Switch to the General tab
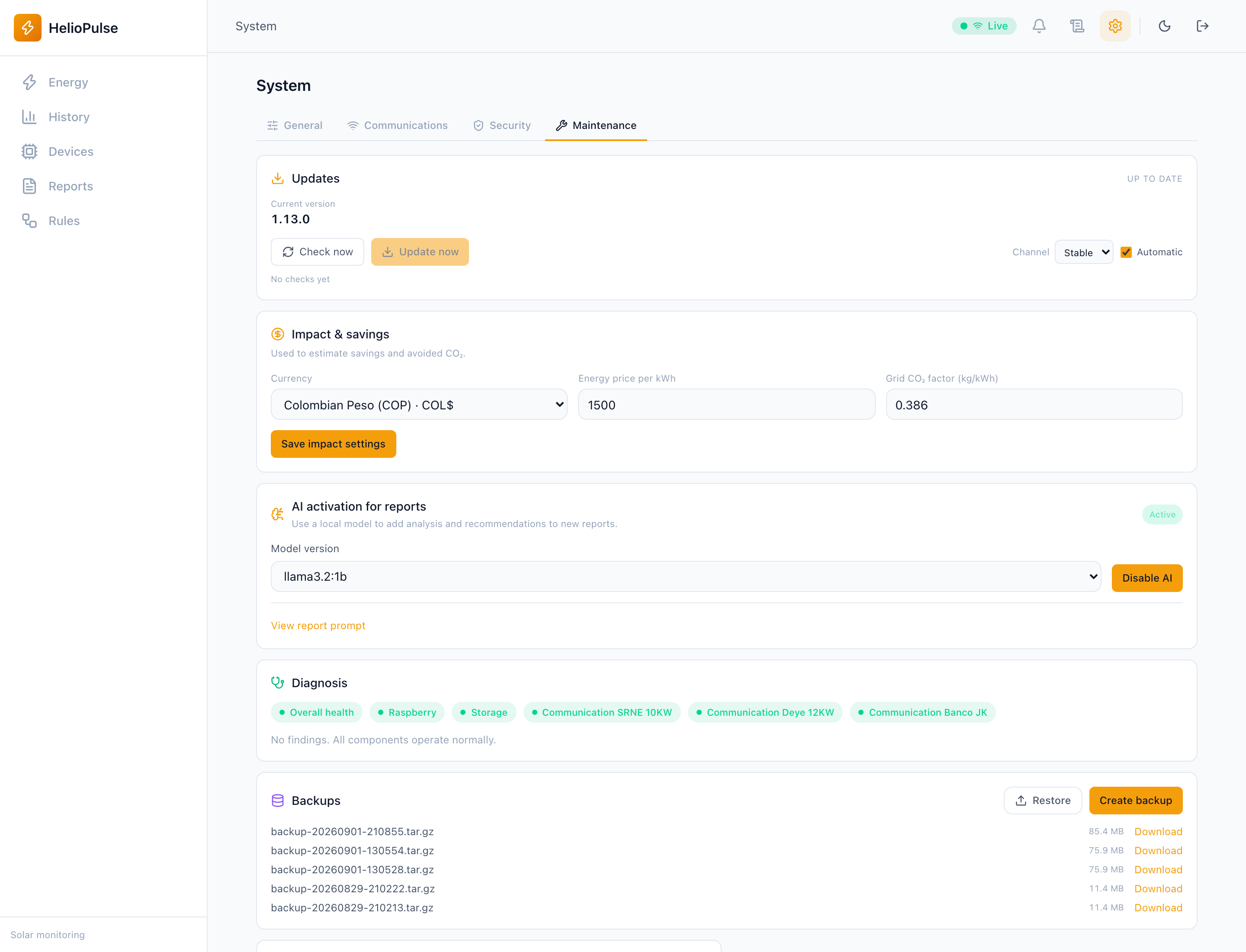 (x=295, y=125)
